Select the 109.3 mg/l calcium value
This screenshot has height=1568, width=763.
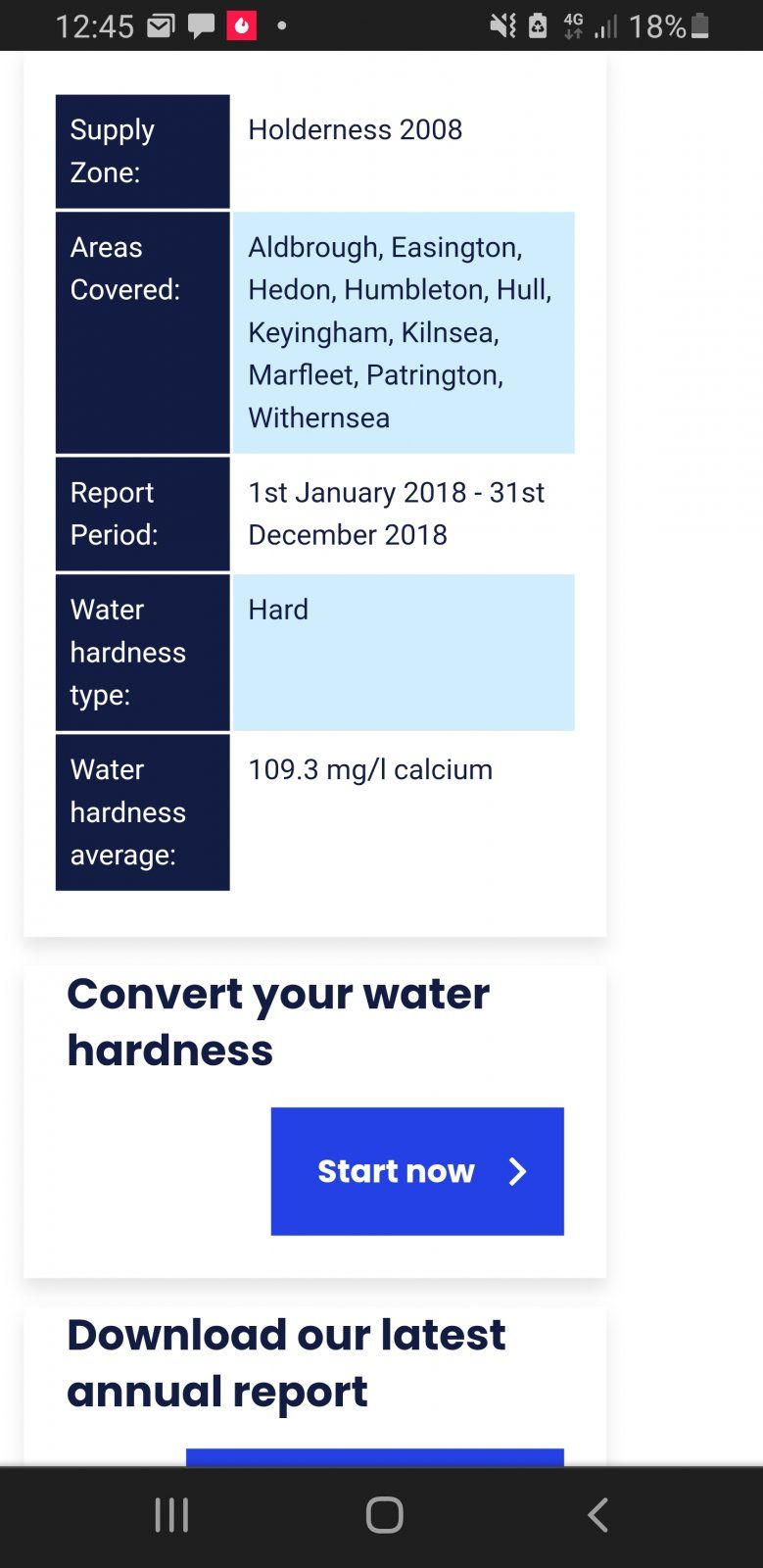click(x=370, y=769)
